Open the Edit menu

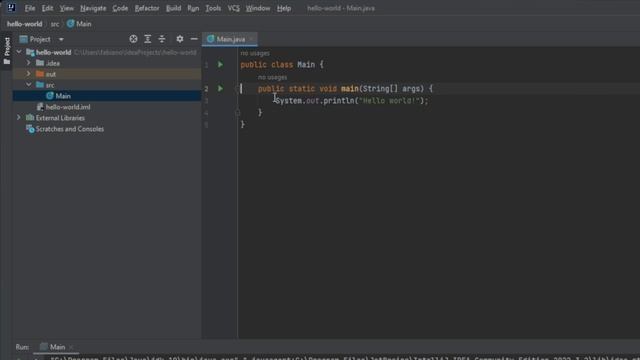click(47, 8)
